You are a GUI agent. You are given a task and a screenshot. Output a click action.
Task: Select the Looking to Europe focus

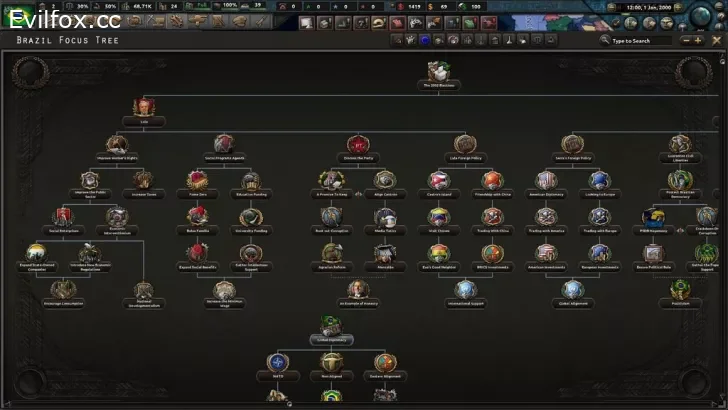pyautogui.click(x=598, y=179)
